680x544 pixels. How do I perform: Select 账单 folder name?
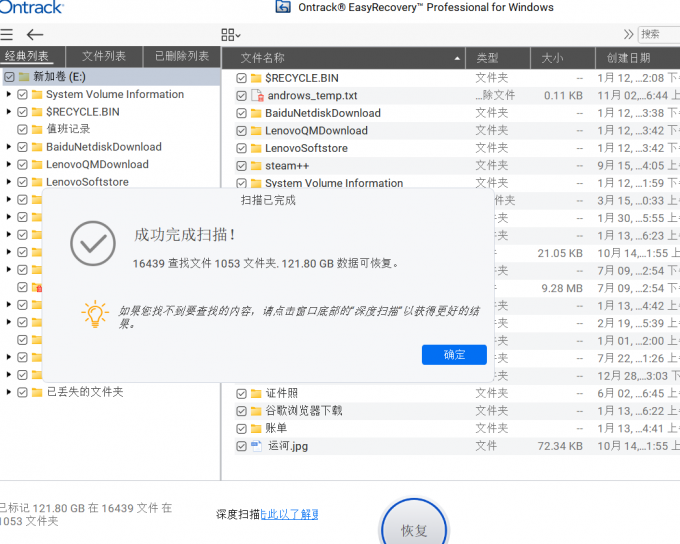(276, 429)
